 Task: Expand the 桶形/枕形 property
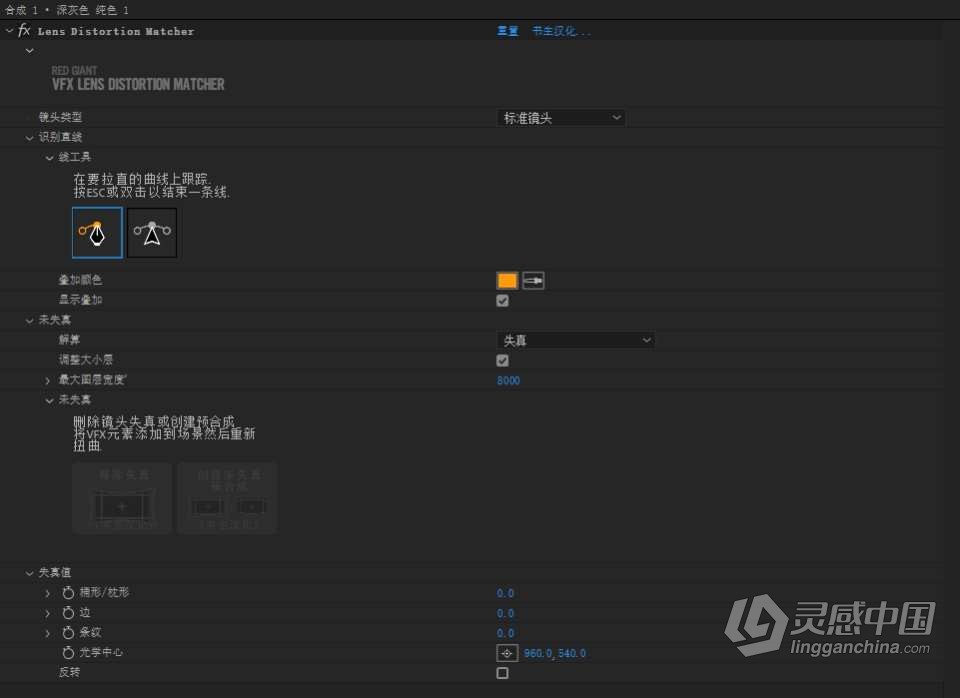tap(48, 593)
